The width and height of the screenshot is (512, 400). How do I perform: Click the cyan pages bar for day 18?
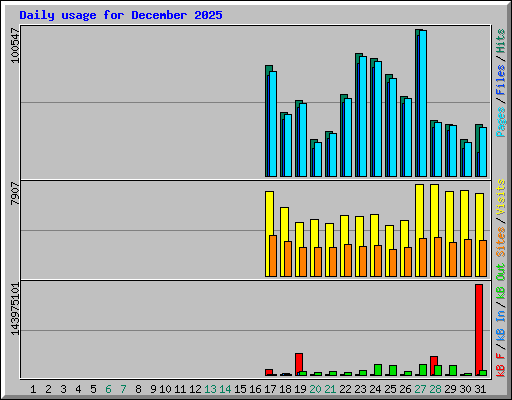point(288,146)
